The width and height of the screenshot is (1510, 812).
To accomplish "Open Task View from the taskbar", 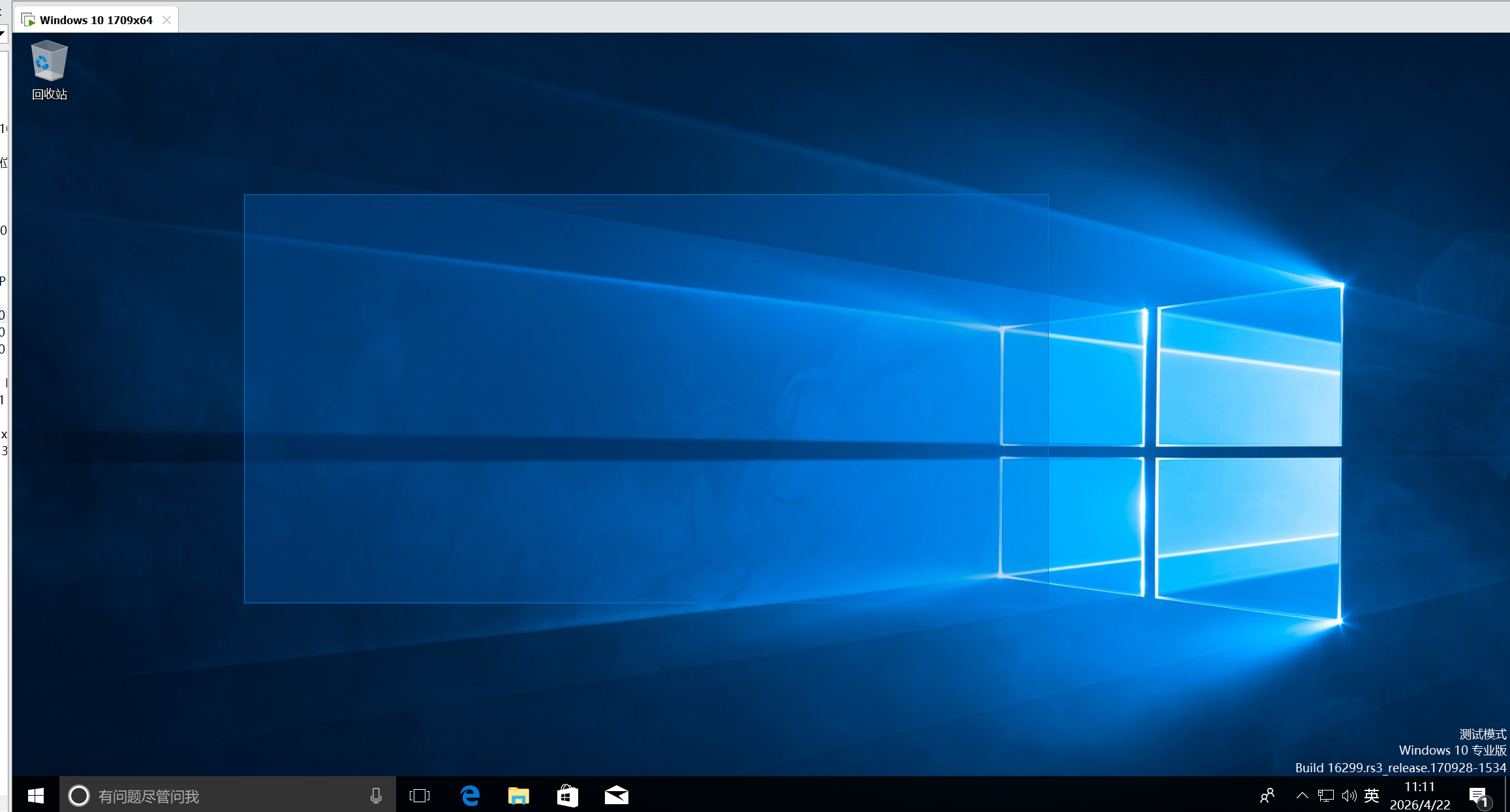I will (420, 796).
